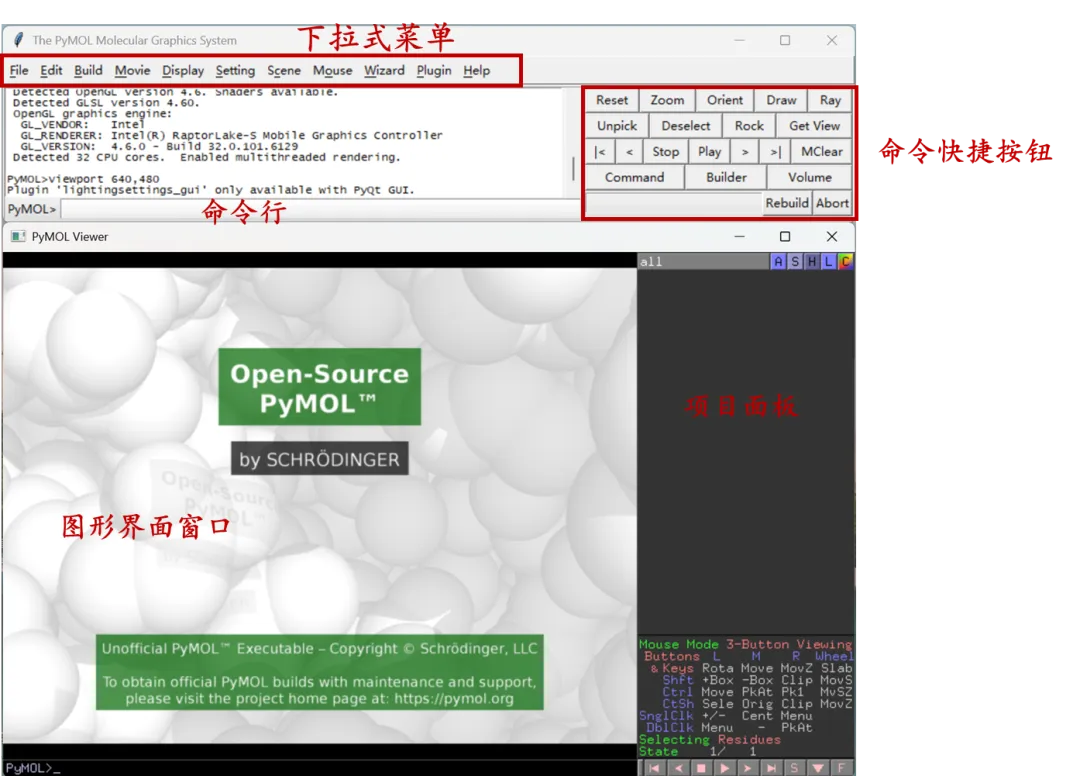Click the Orient button
Image resolution: width=1080 pixels, height=776 pixels.
pyautogui.click(x=725, y=101)
